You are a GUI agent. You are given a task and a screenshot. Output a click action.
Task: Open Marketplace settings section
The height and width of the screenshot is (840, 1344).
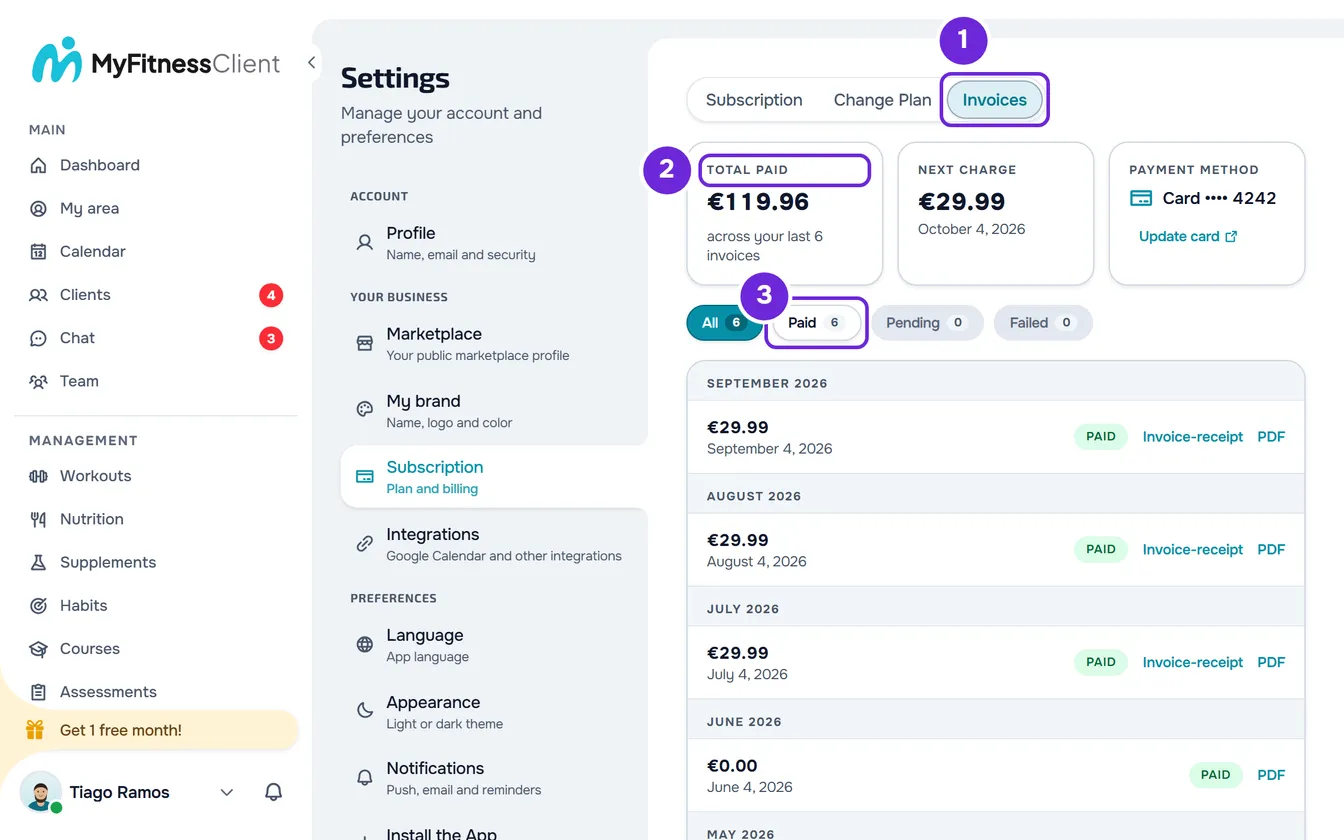point(494,344)
